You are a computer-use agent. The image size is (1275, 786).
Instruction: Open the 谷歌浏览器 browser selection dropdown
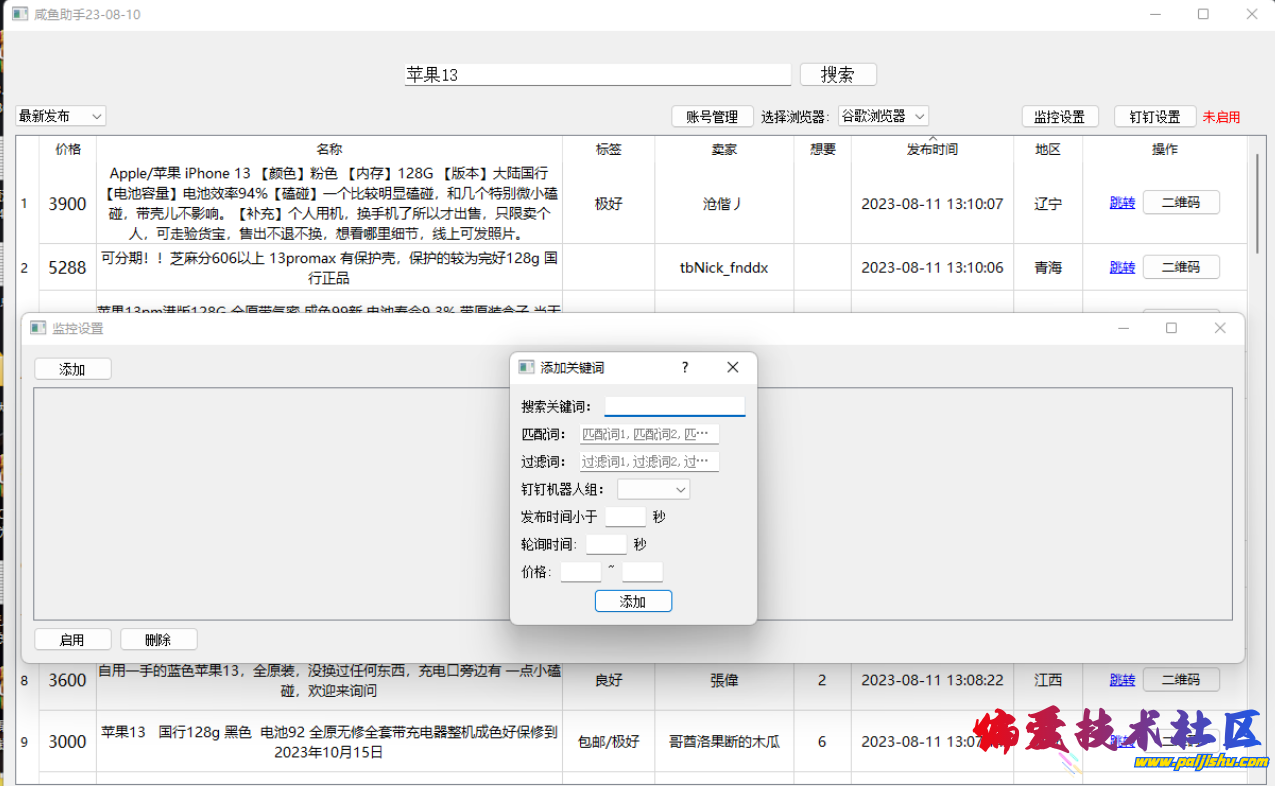click(x=883, y=115)
